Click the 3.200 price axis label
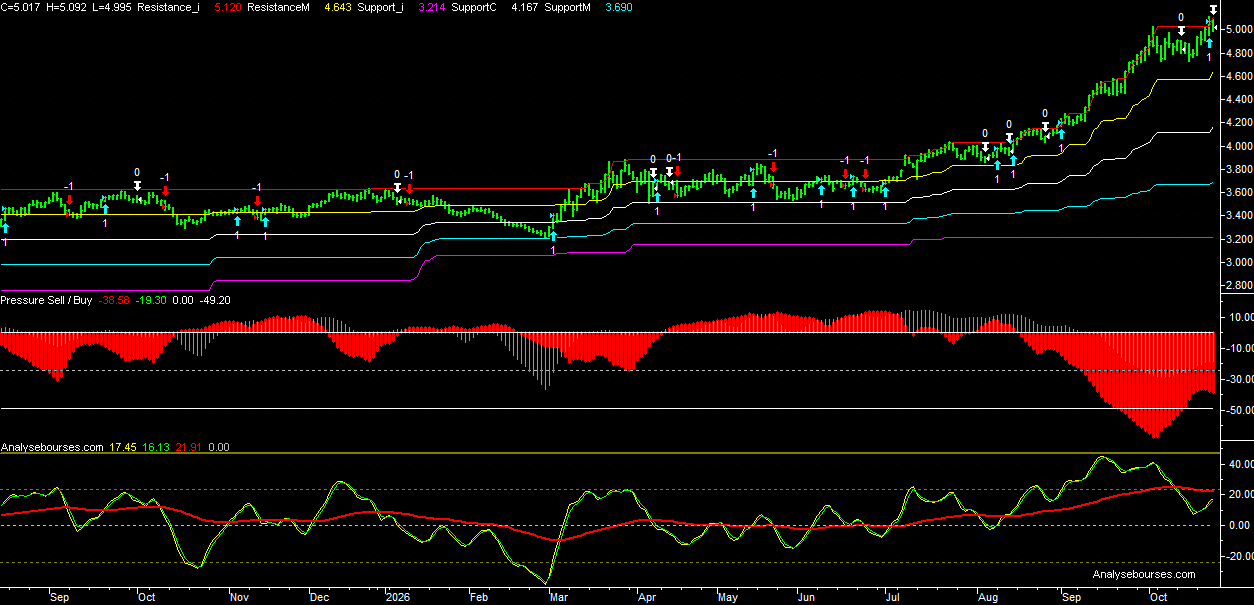 click(1238, 239)
